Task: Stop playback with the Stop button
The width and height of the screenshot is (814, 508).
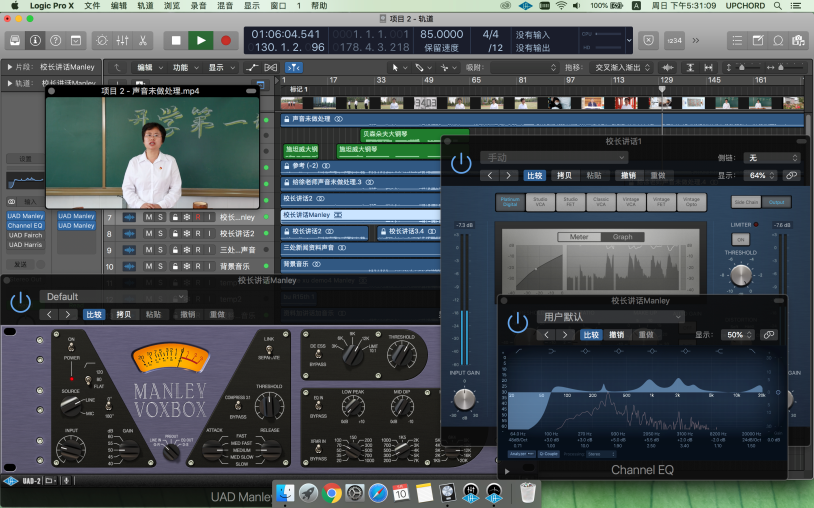Action: (x=176, y=40)
